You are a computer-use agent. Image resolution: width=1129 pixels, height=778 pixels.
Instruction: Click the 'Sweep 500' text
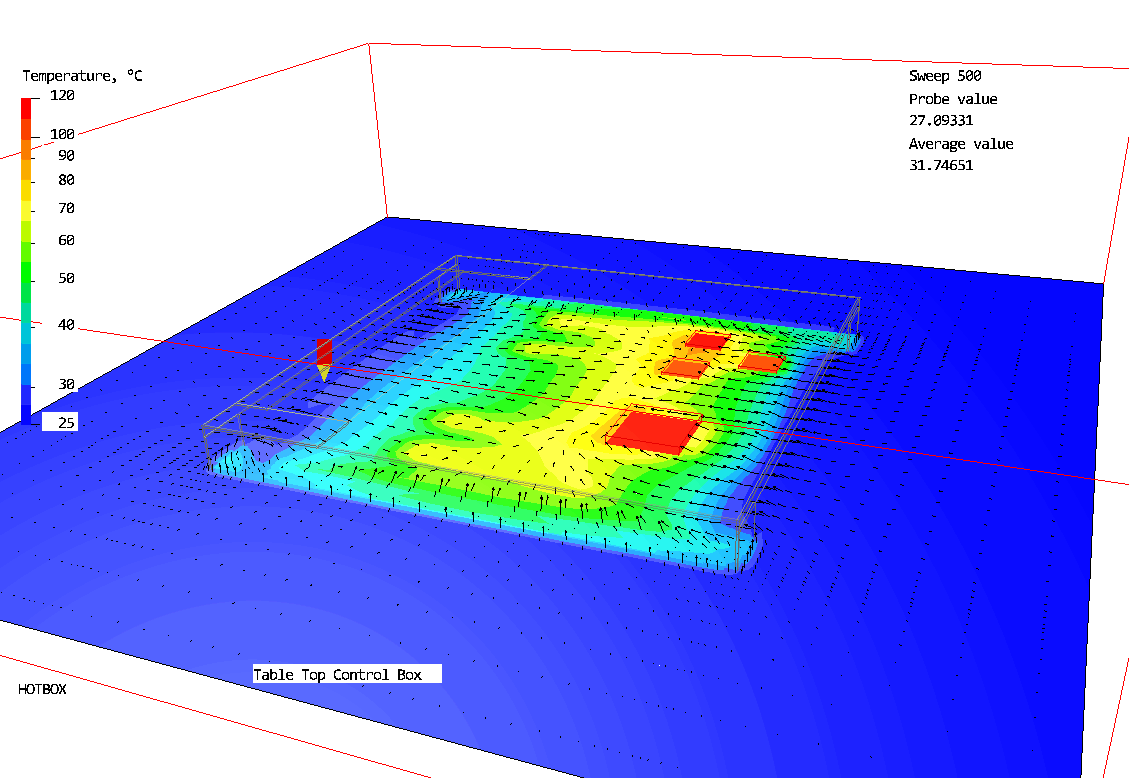tap(944, 76)
